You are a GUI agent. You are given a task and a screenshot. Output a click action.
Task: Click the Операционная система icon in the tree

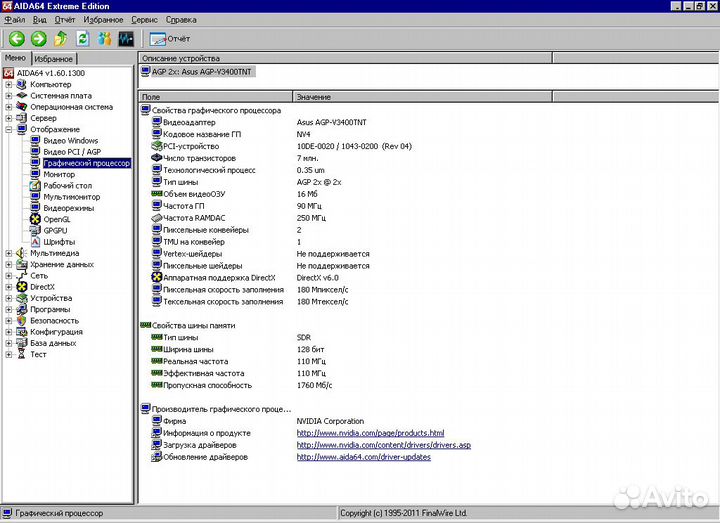pos(22,107)
